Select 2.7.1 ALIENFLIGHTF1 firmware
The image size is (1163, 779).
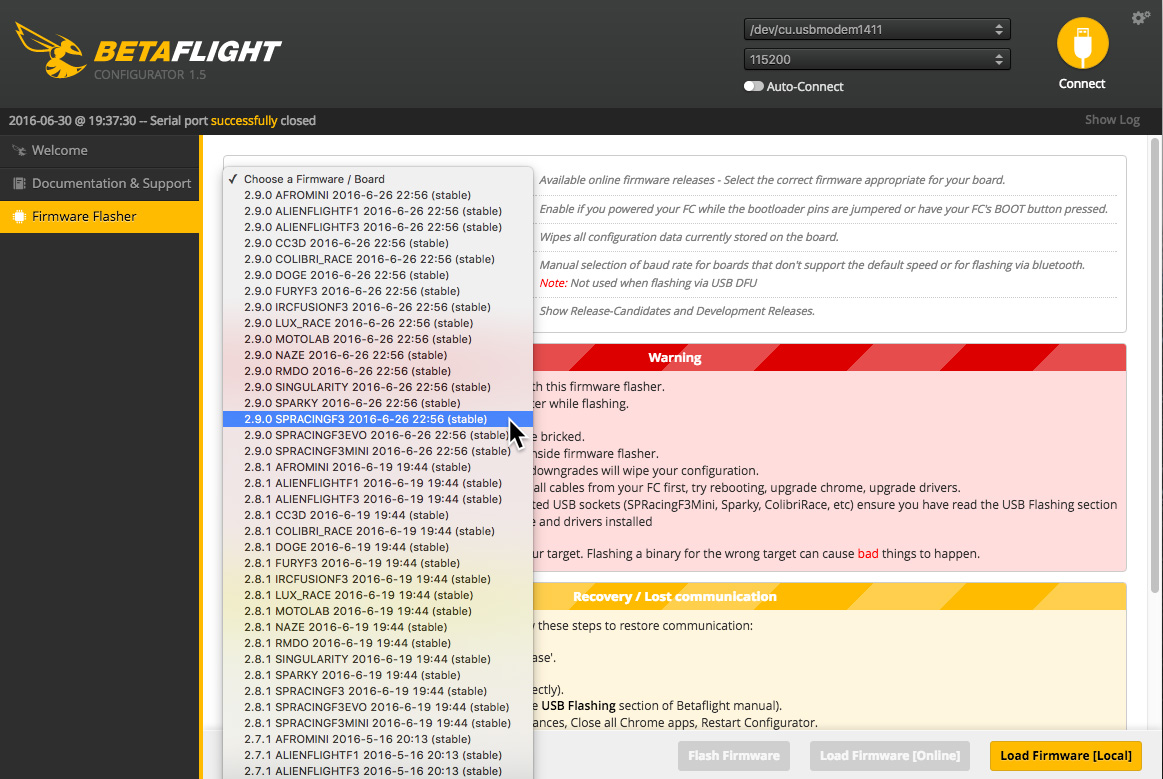point(378,755)
